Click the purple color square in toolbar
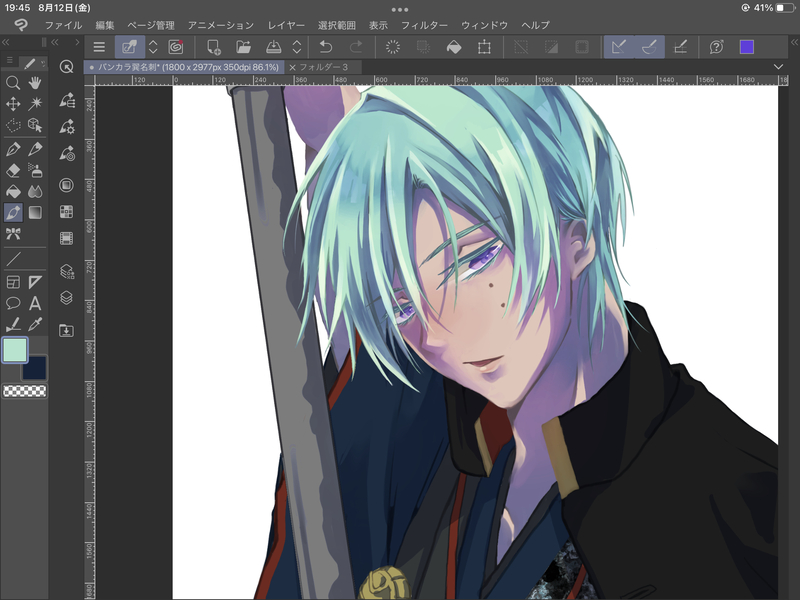Screen dimensions: 800x600 click(747, 47)
